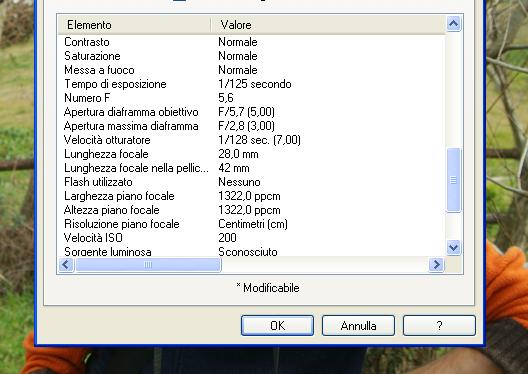
Task: Click the vertical scrollbar thumb
Action: coord(454,180)
